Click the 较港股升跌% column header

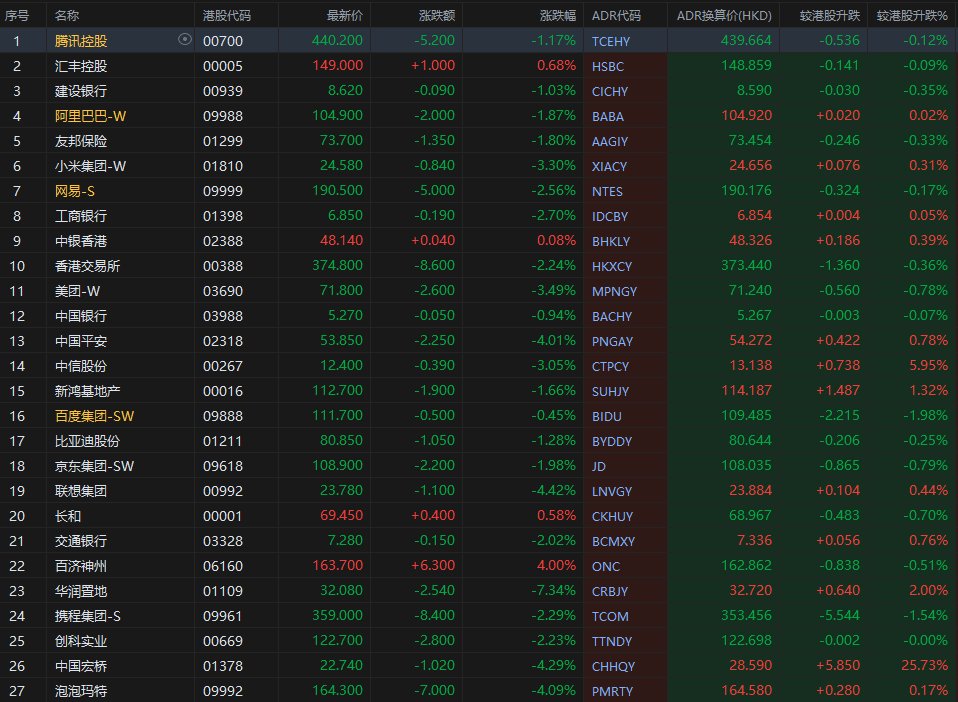tap(912, 15)
